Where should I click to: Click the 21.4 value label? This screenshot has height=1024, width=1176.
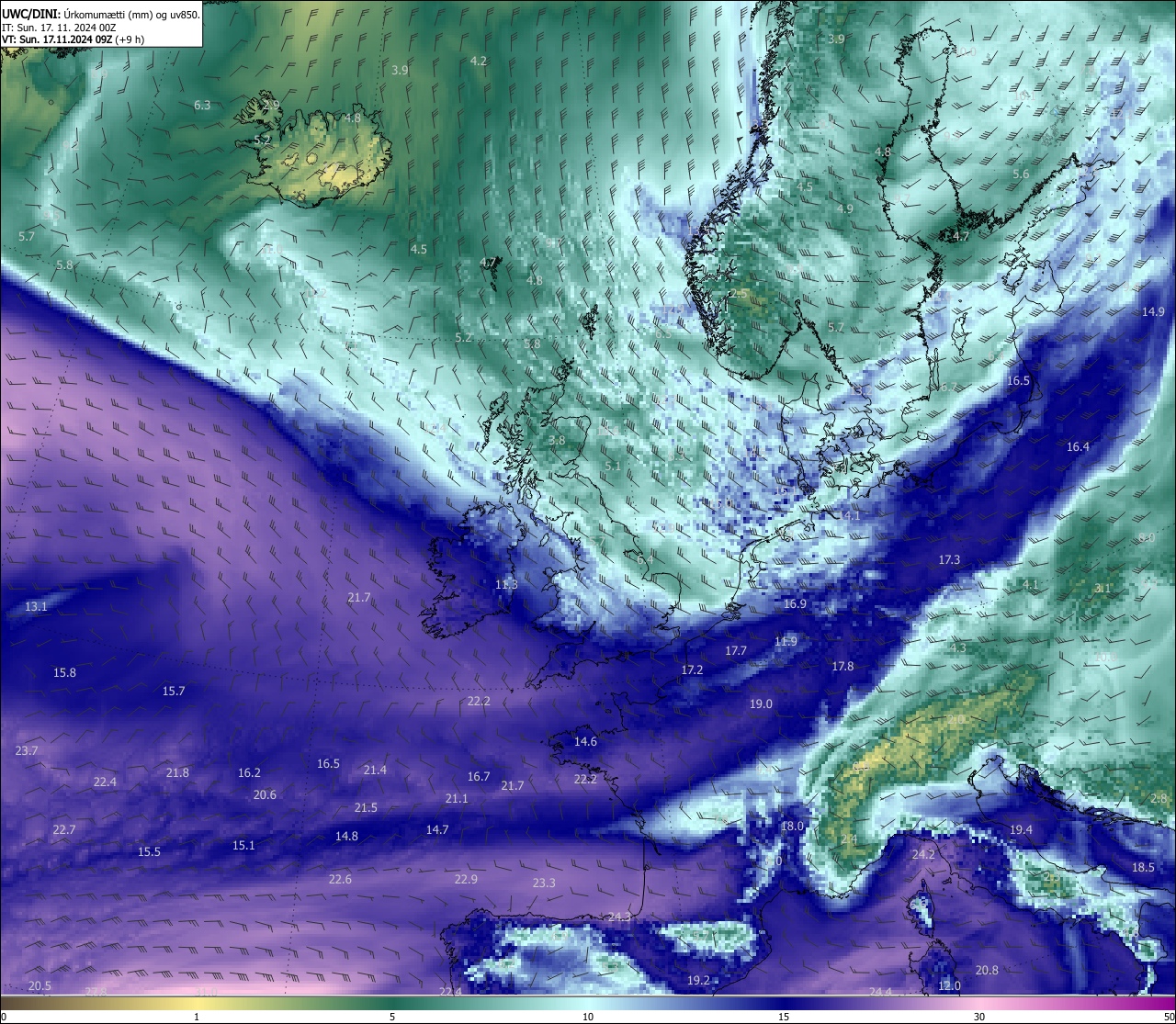click(375, 771)
